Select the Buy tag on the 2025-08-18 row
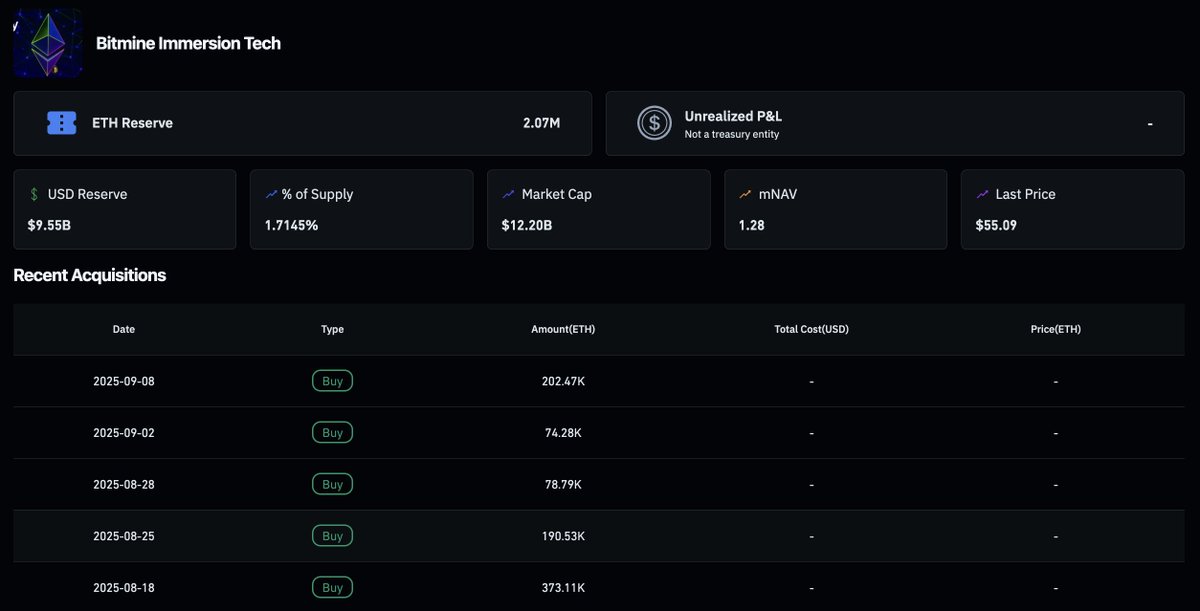This screenshot has height=611, width=1200. pos(332,587)
